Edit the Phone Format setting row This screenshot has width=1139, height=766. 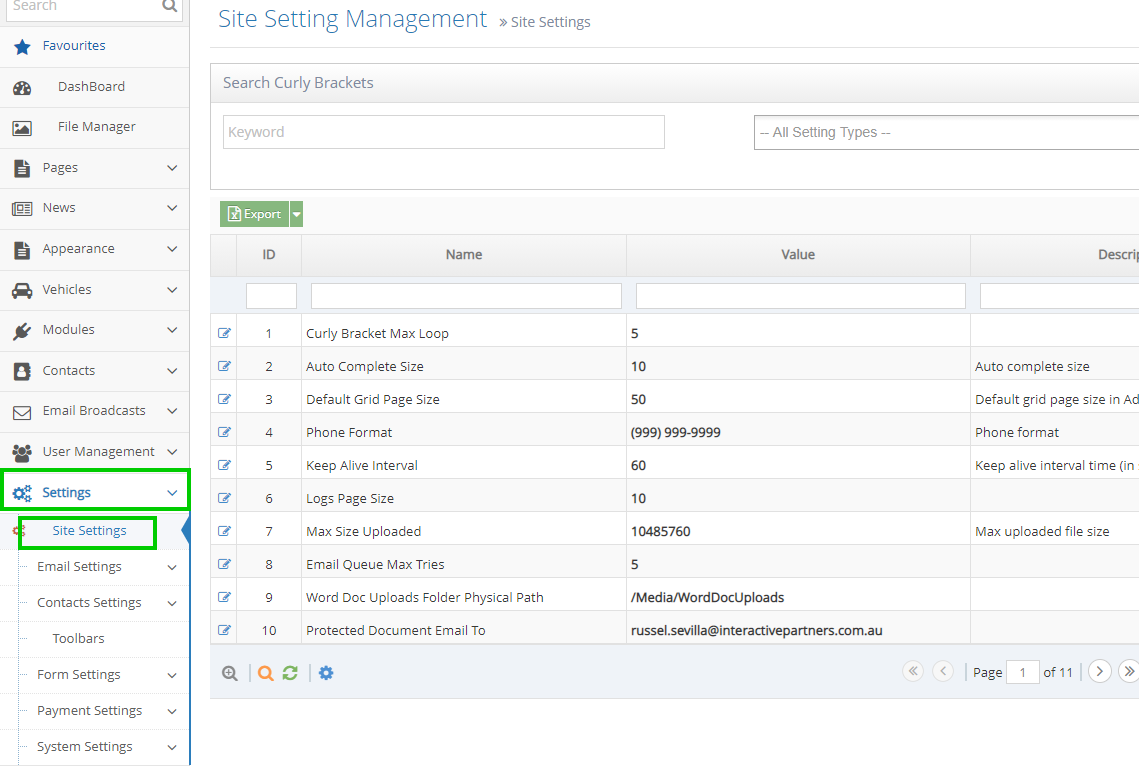[x=224, y=432]
